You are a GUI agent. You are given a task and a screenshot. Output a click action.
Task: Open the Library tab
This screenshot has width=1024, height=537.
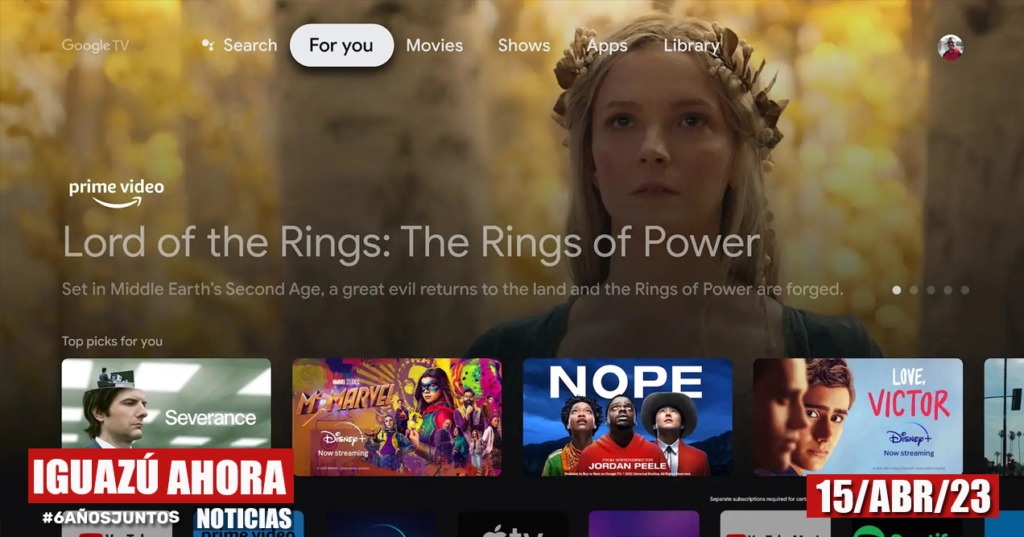tap(692, 45)
